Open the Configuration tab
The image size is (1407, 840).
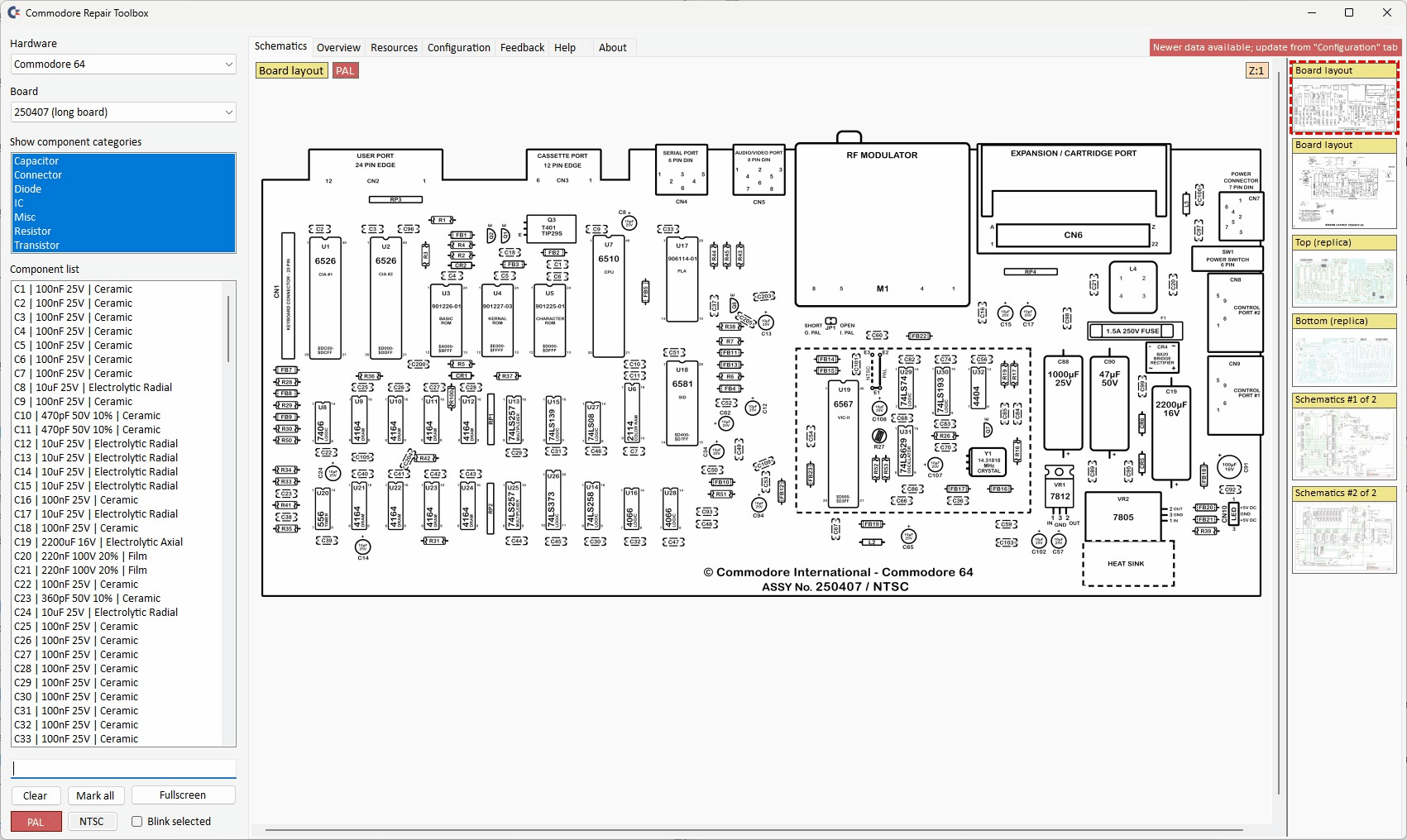pos(459,48)
